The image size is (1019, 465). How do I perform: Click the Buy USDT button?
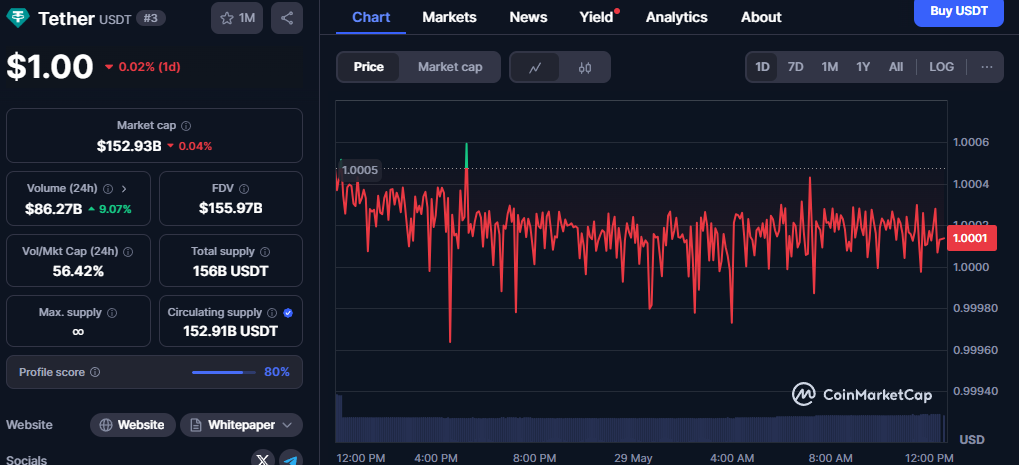(959, 11)
